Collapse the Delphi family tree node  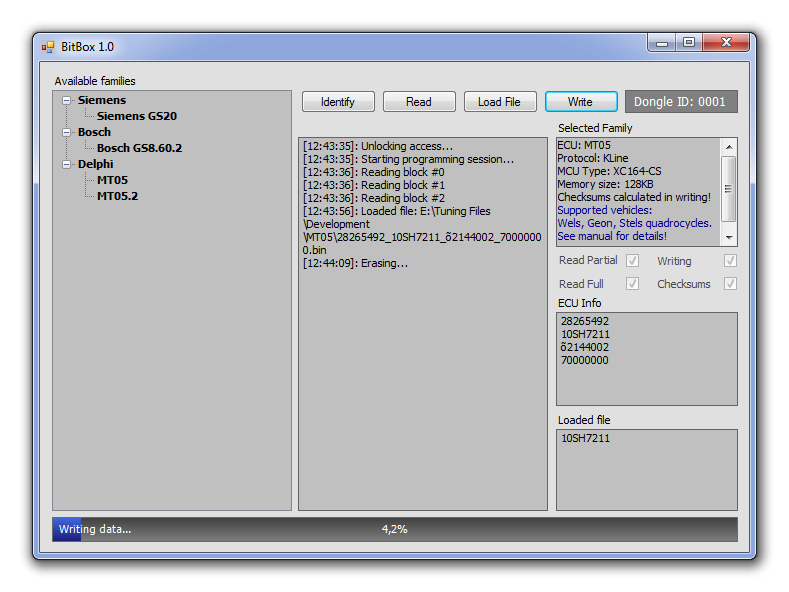pyautogui.click(x=67, y=164)
